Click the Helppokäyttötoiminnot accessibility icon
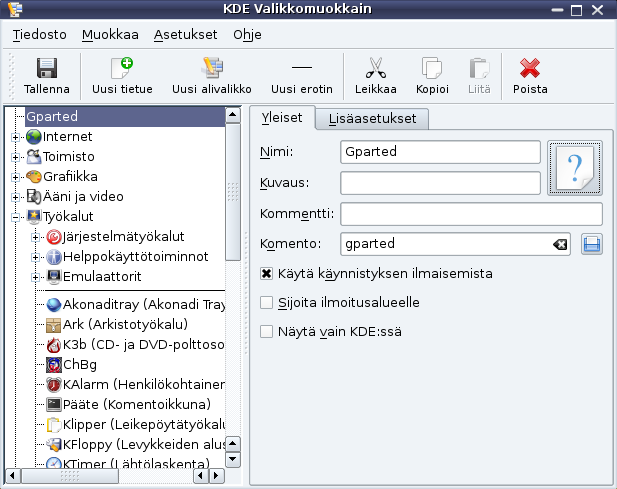 click(54, 256)
